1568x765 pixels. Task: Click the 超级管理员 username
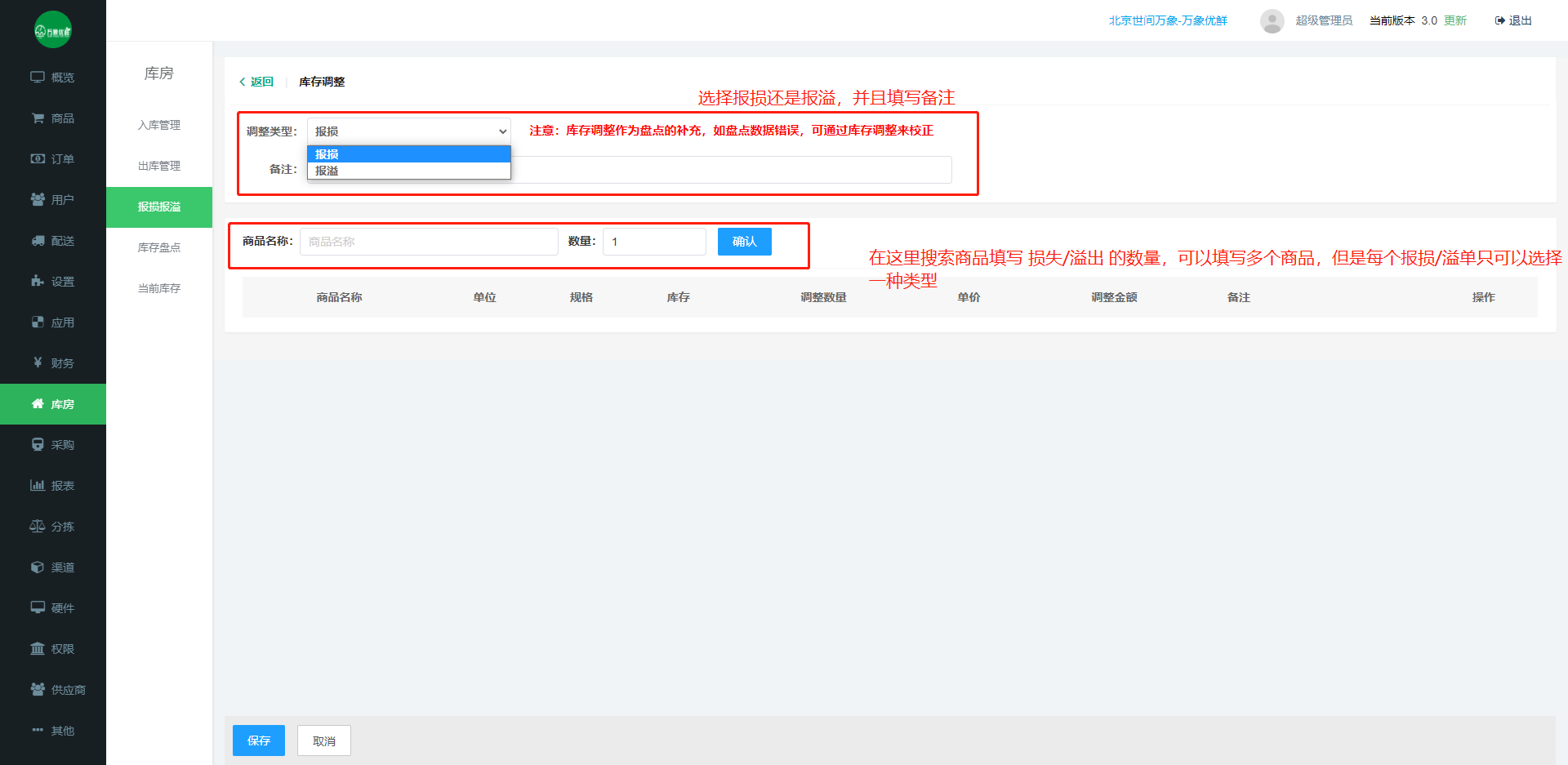click(x=1324, y=20)
